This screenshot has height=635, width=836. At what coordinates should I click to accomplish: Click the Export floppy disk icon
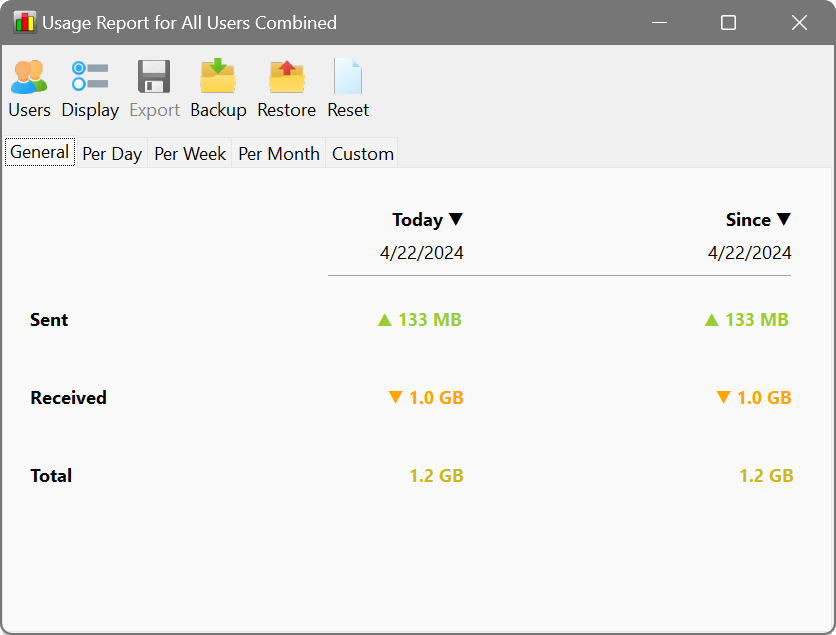[x=154, y=78]
